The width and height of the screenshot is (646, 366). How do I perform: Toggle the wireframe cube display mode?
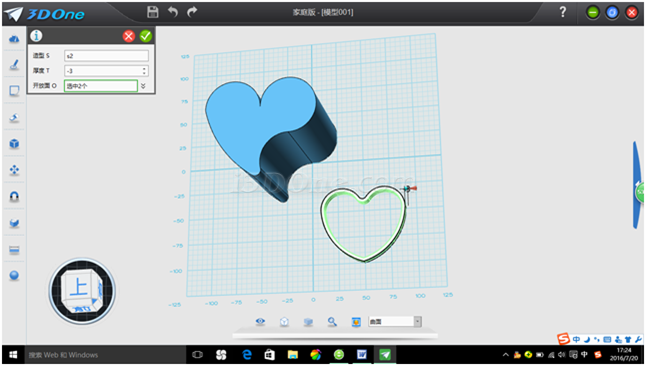[x=284, y=322]
